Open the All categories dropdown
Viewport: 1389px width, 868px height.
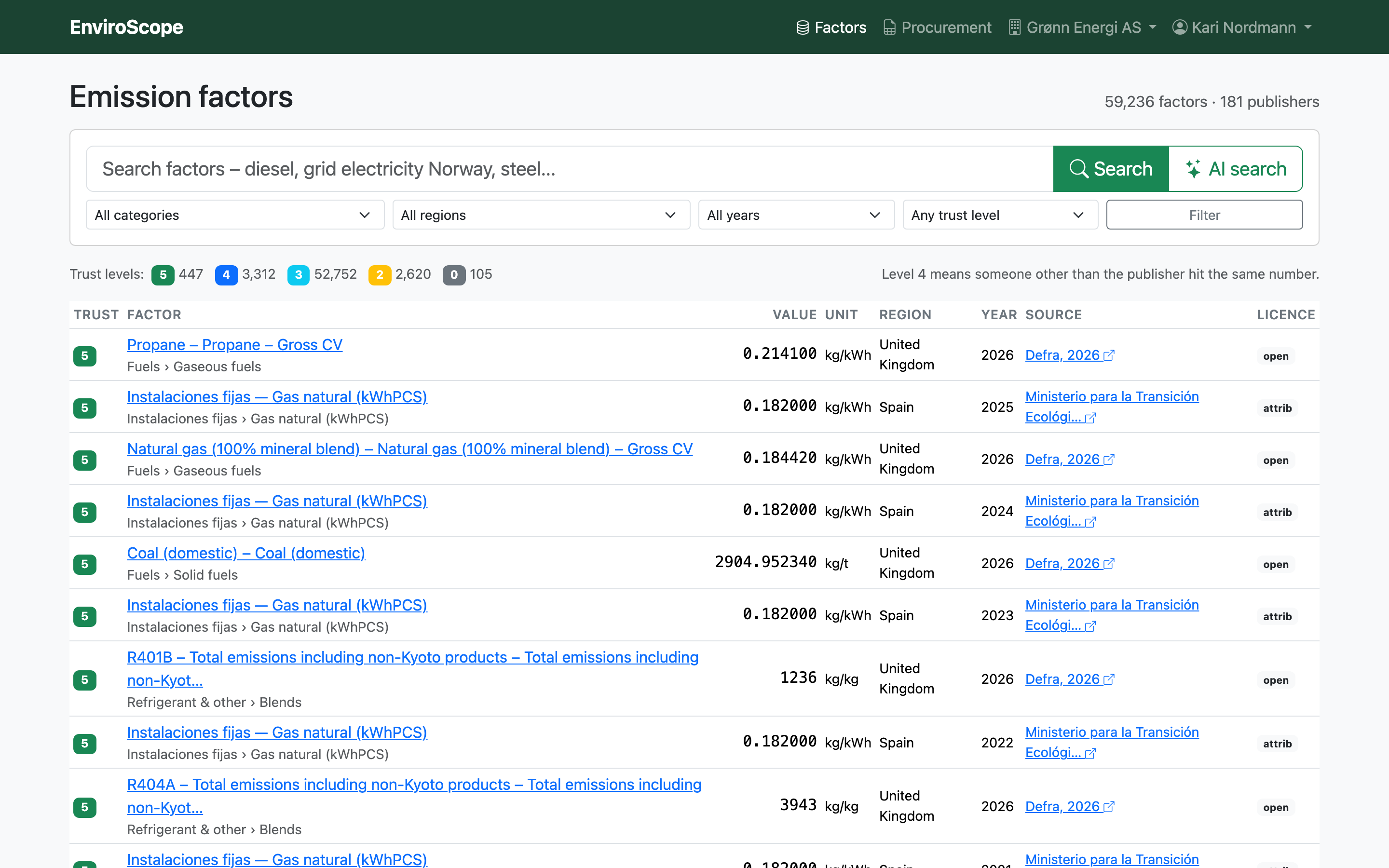(x=235, y=215)
